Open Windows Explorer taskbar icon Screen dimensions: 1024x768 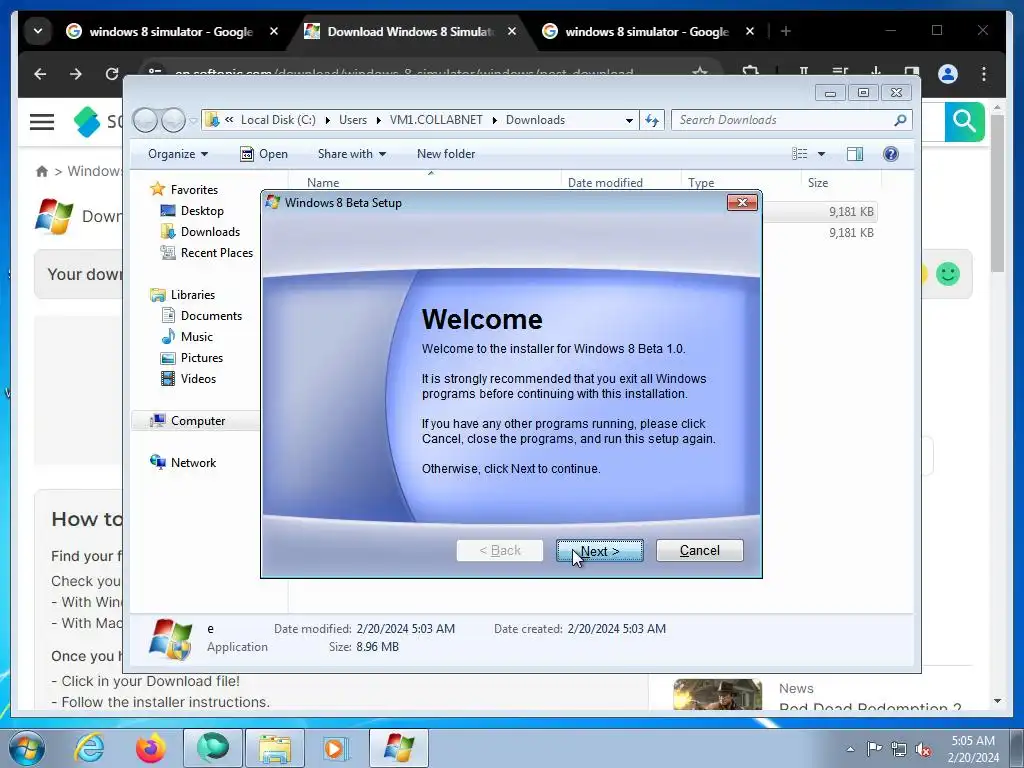pos(275,748)
